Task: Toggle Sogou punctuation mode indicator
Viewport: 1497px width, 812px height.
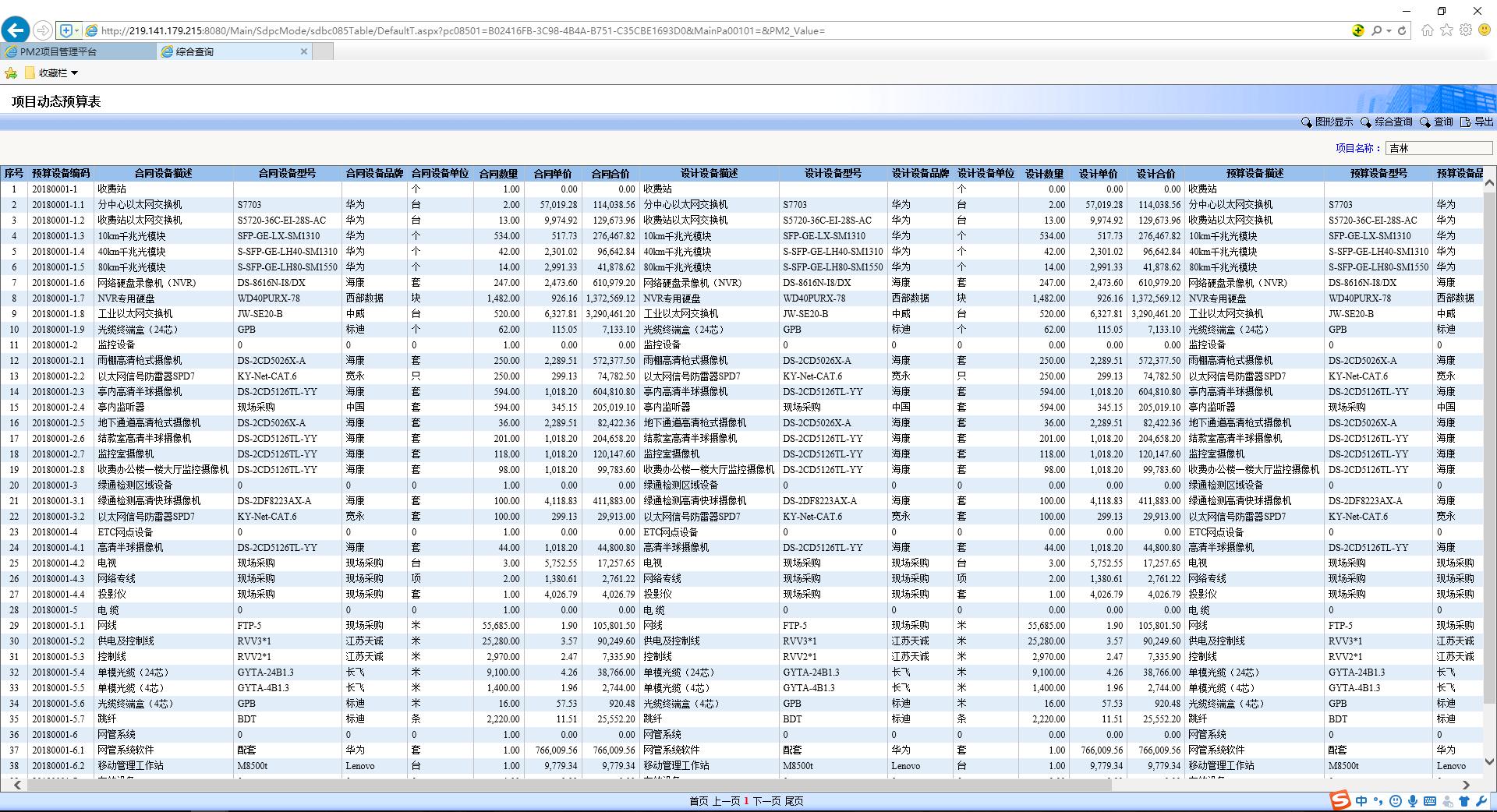Action: coord(1378,801)
